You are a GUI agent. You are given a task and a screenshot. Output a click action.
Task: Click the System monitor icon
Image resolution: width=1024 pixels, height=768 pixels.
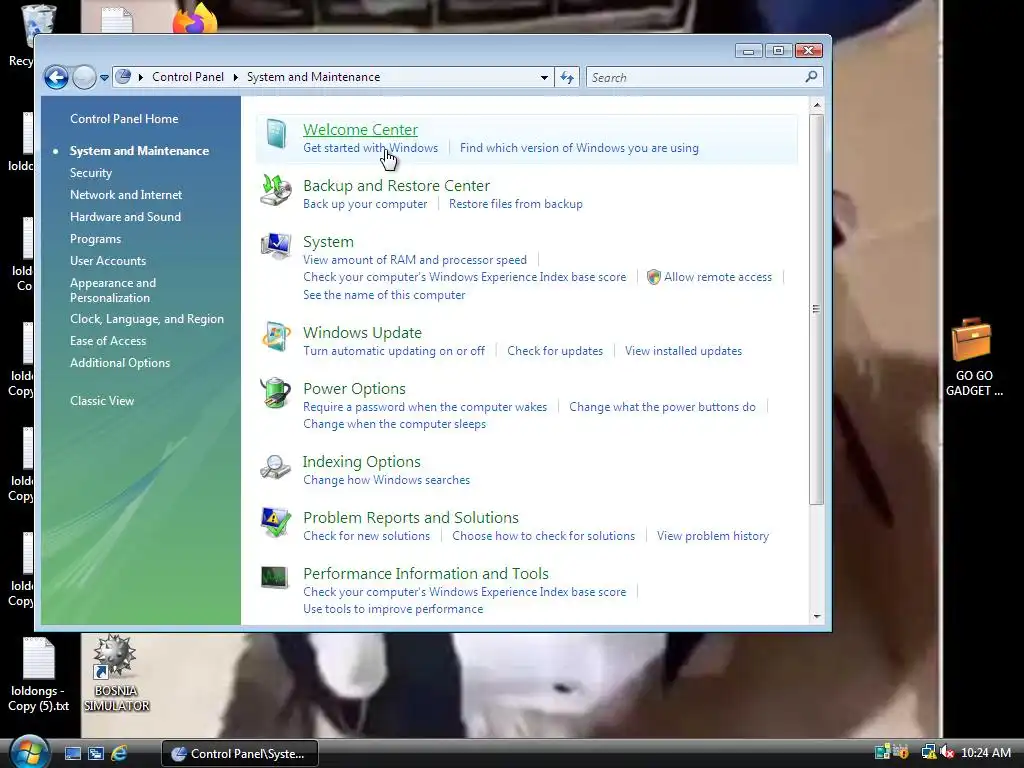(276, 246)
